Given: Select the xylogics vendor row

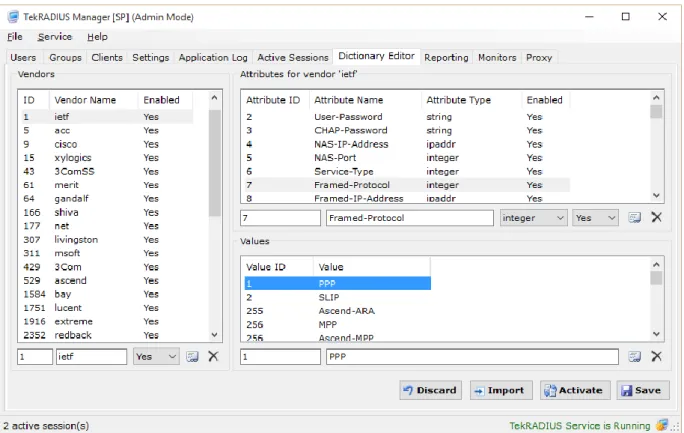Looking at the screenshot, I should [x=107, y=158].
